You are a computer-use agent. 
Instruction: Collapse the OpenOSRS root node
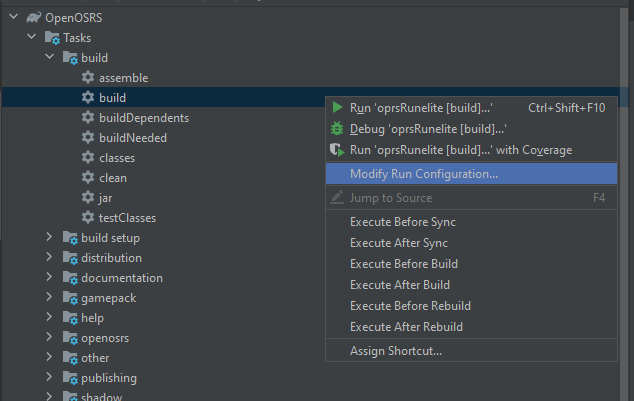click(x=14, y=17)
